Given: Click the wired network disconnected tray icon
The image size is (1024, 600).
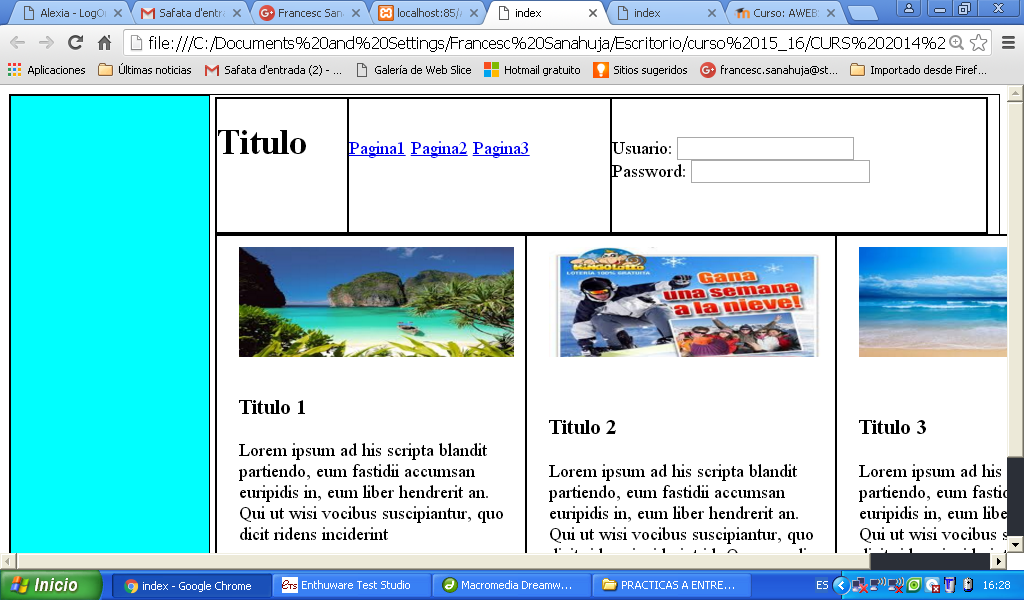Looking at the screenshot, I should 860,585.
